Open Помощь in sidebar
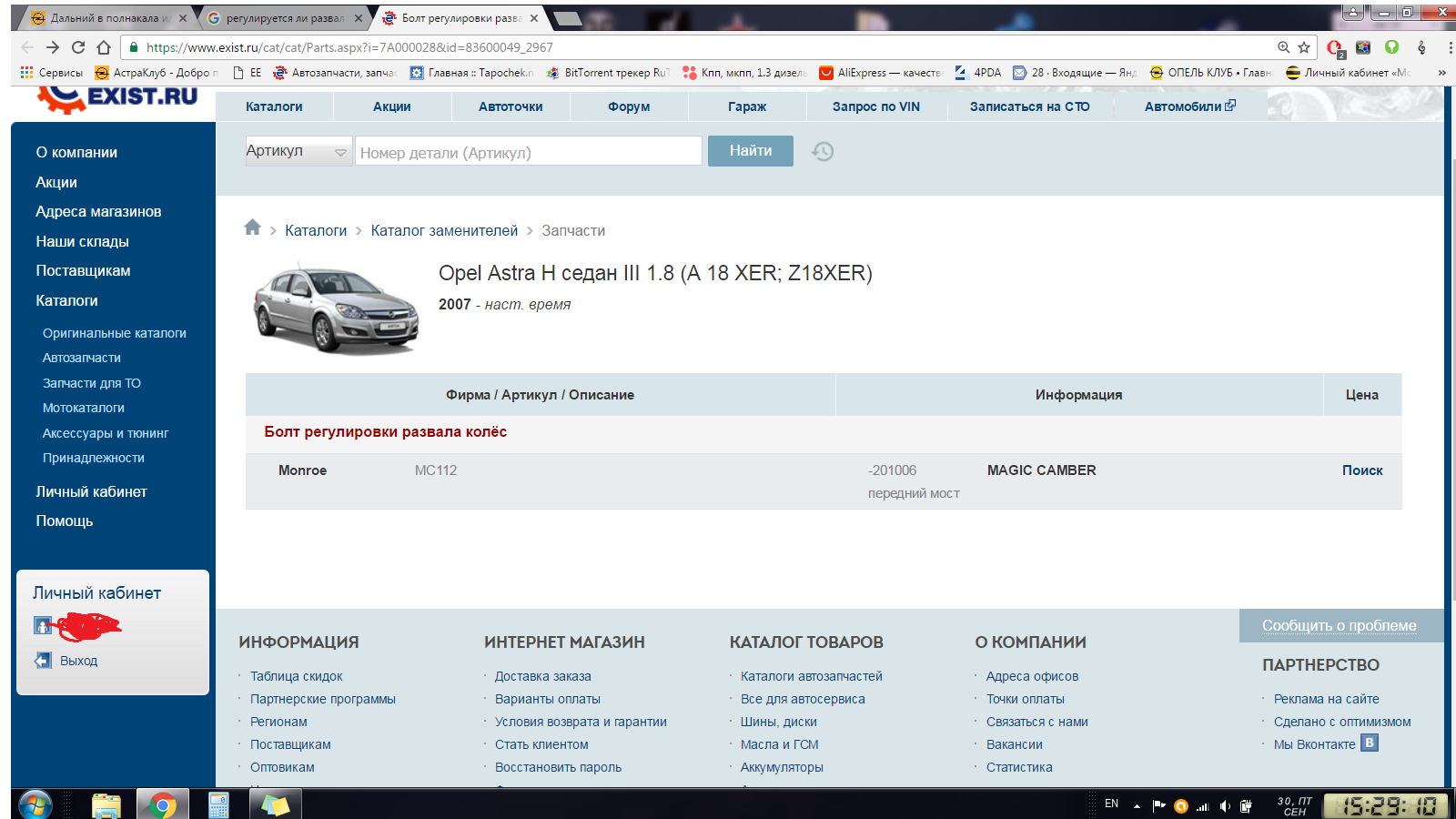The height and width of the screenshot is (819, 1456). tap(65, 521)
